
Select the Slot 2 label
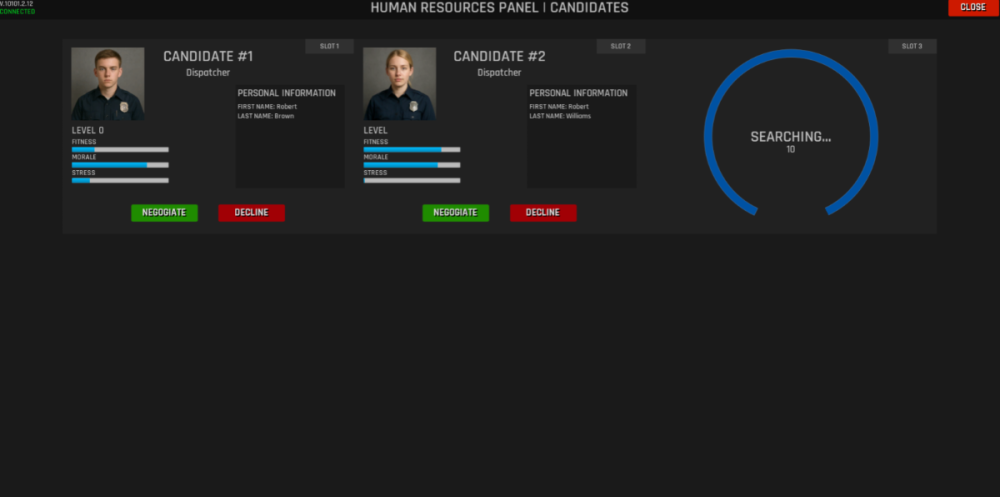click(x=621, y=46)
